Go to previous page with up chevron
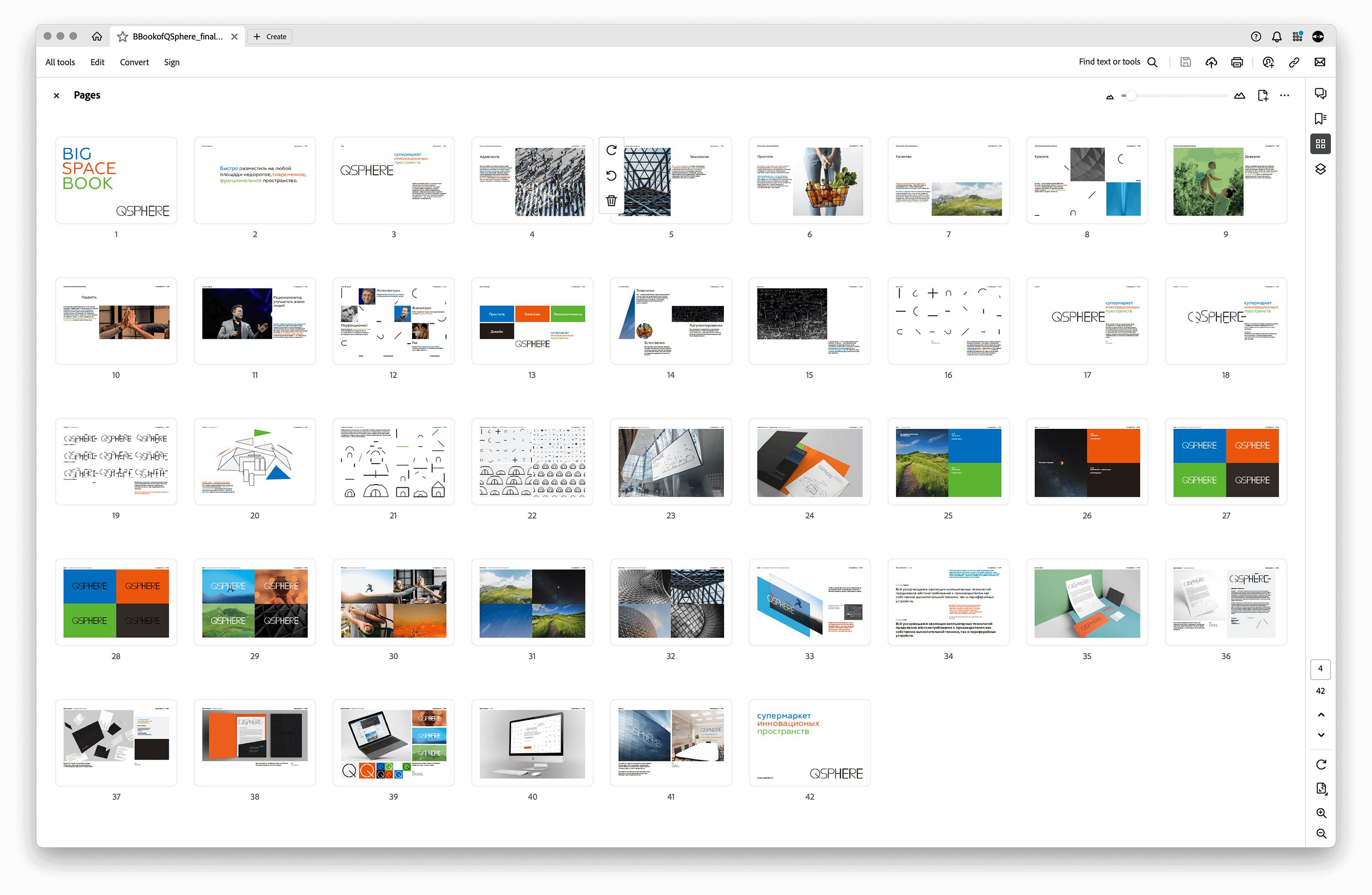Viewport: 1372px width, 895px height. coord(1321,714)
